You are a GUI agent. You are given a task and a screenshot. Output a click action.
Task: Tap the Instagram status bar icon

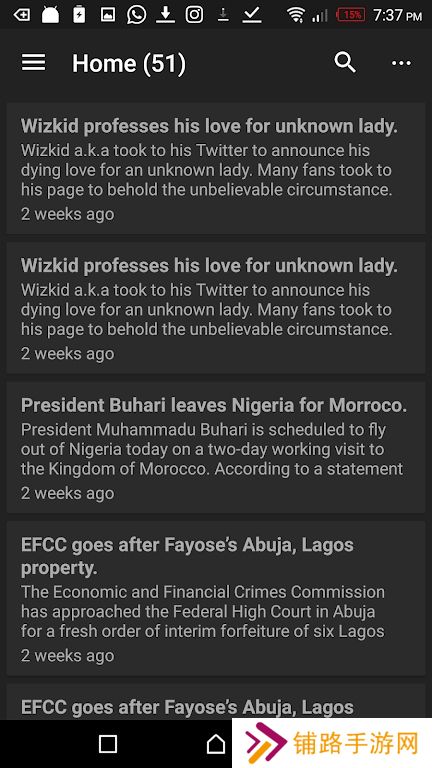click(x=194, y=15)
